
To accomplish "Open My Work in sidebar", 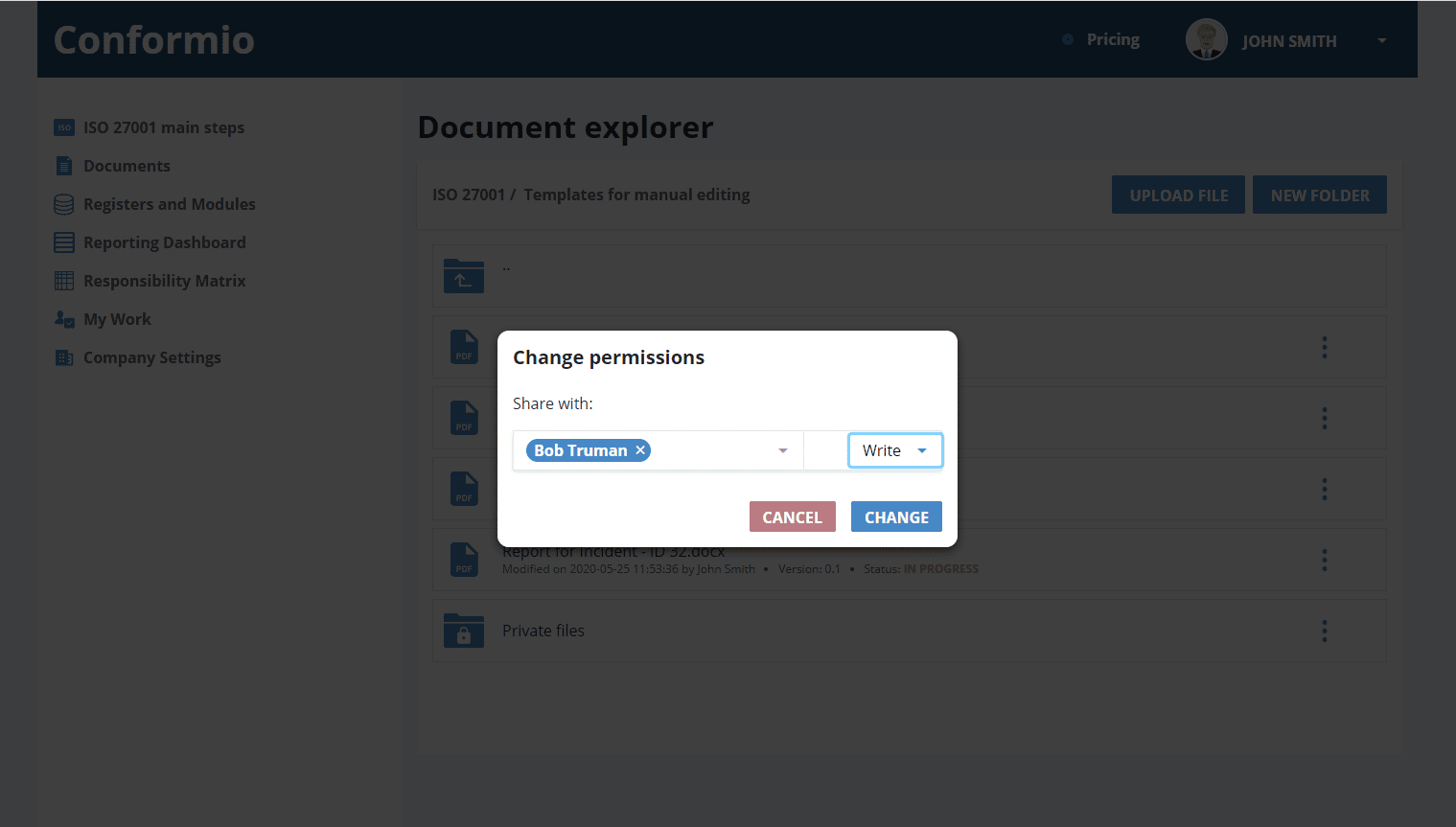I will (117, 319).
